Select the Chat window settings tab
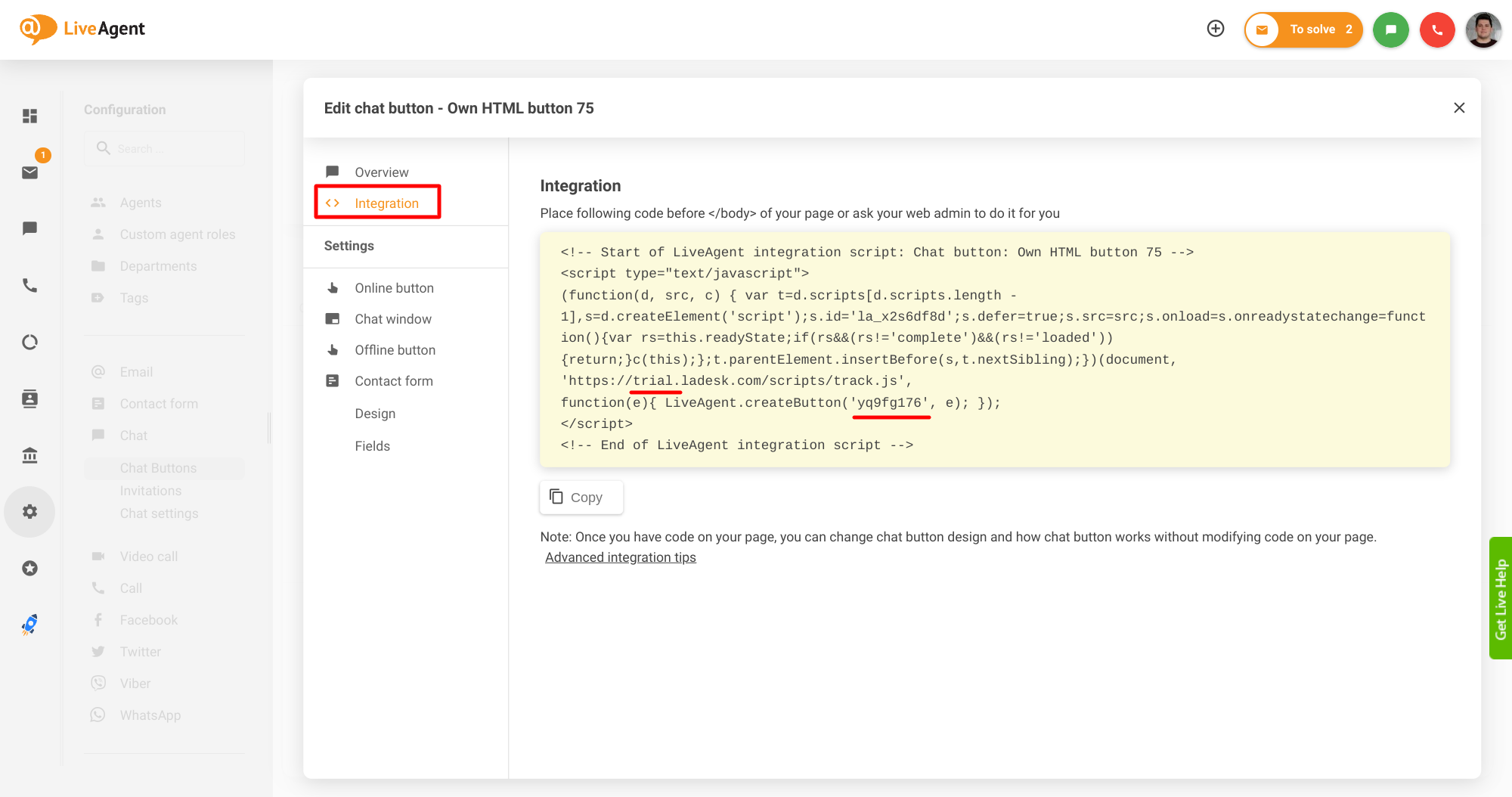The image size is (1512, 797). 393,318
